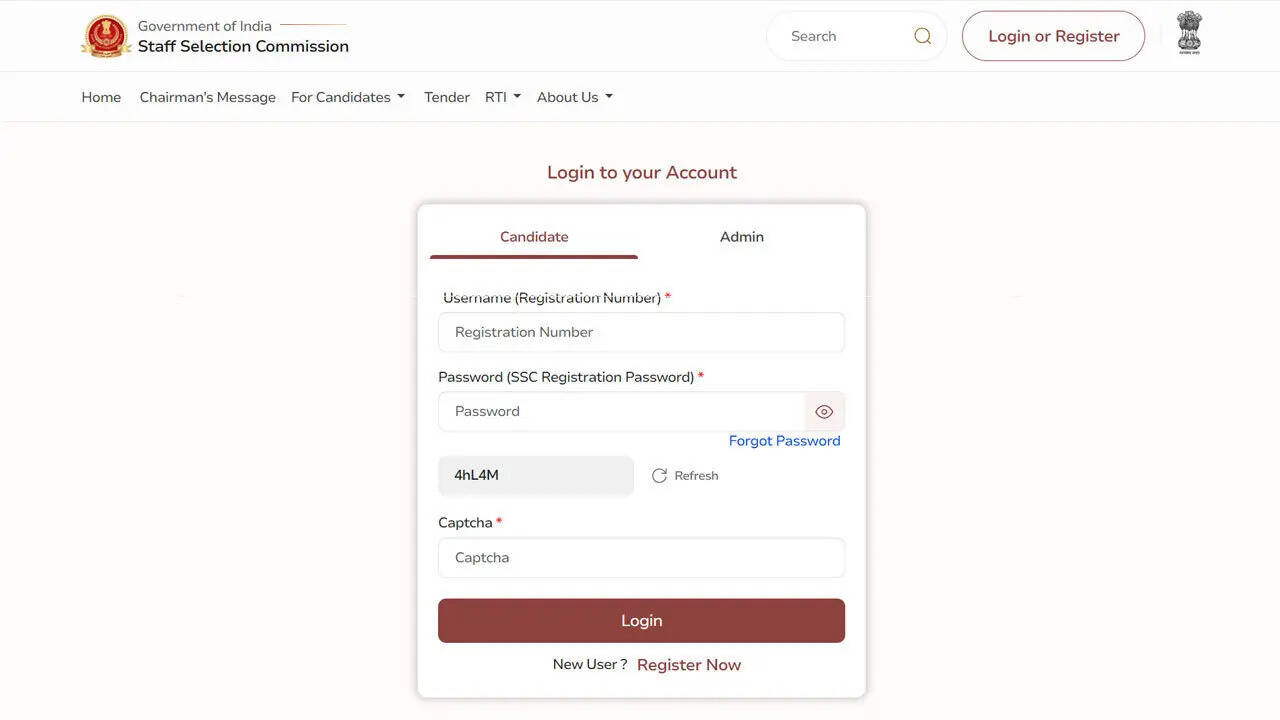This screenshot has width=1280, height=720.
Task: Click the SSC emblem logo
Action: (x=105, y=35)
